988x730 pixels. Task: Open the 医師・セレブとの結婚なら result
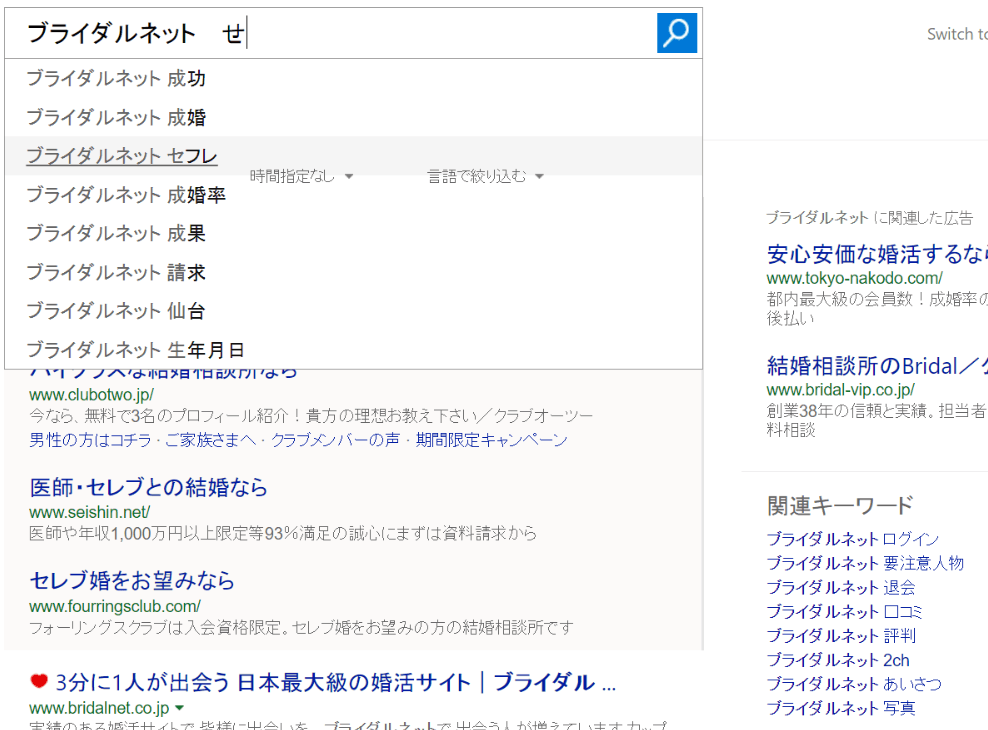tap(149, 488)
